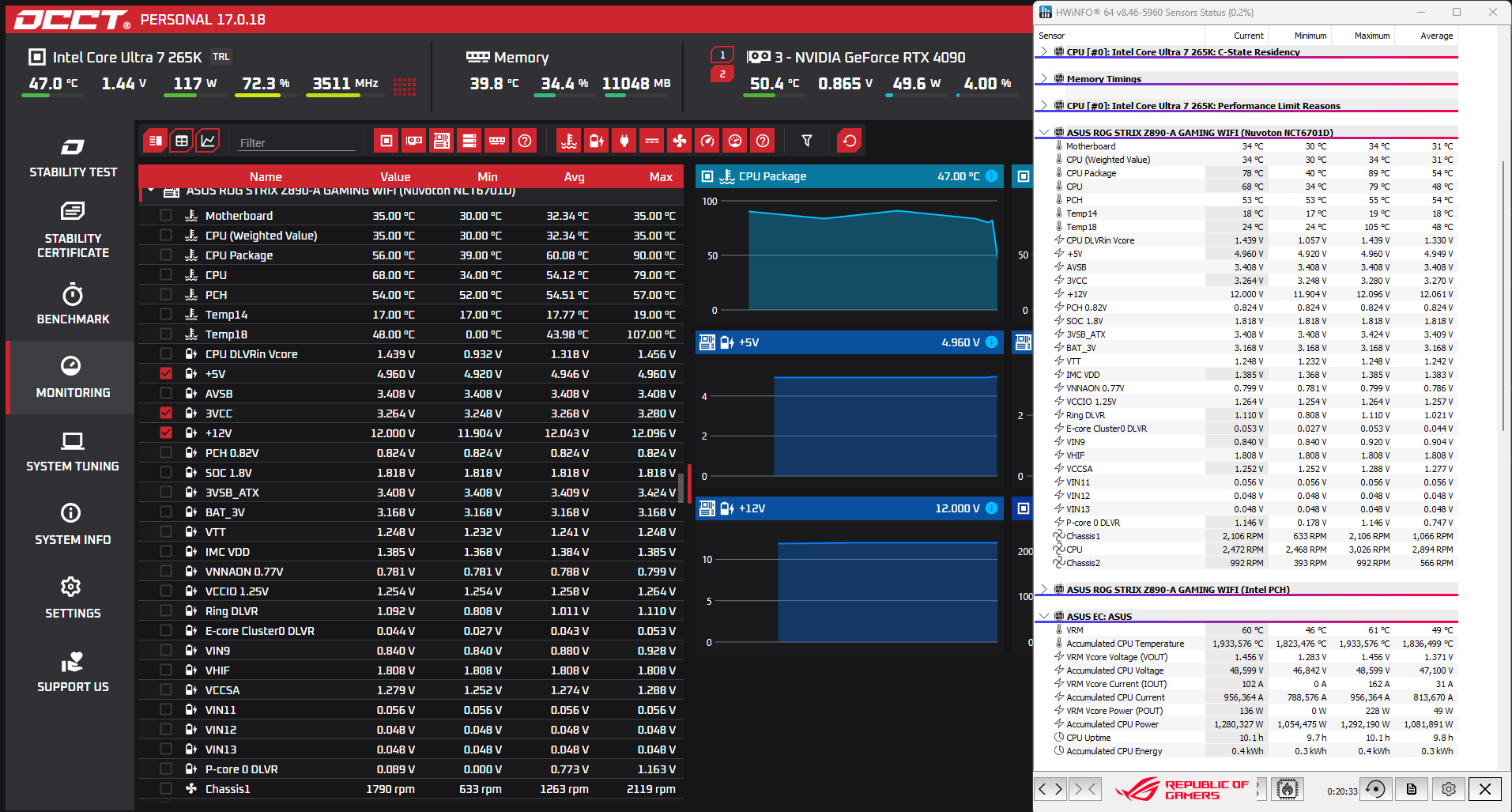The width and height of the screenshot is (1512, 812).
Task: Sort OCCT table by Max column
Action: 661,177
